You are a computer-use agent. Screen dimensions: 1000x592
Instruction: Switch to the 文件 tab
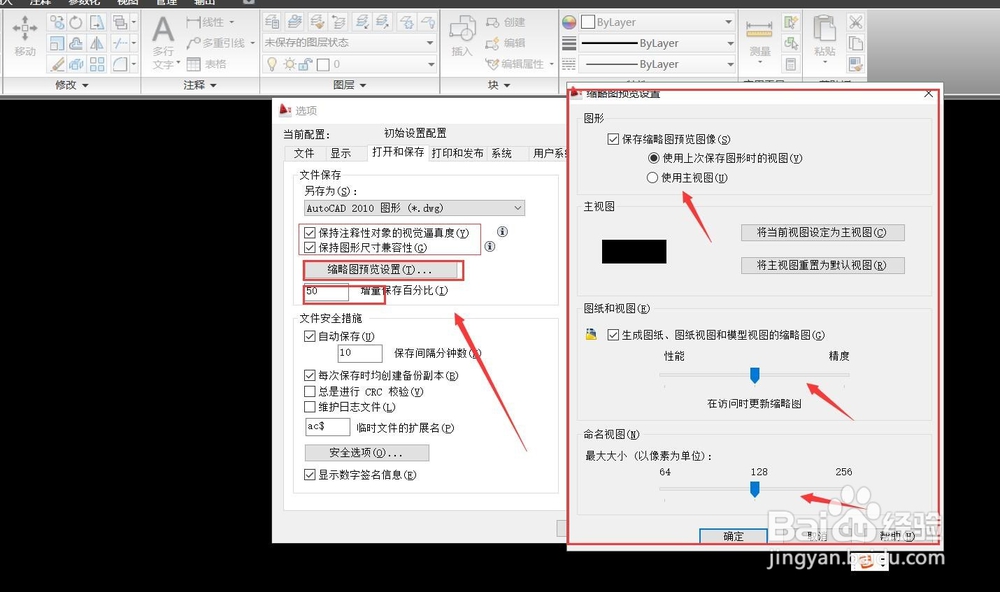coord(304,153)
